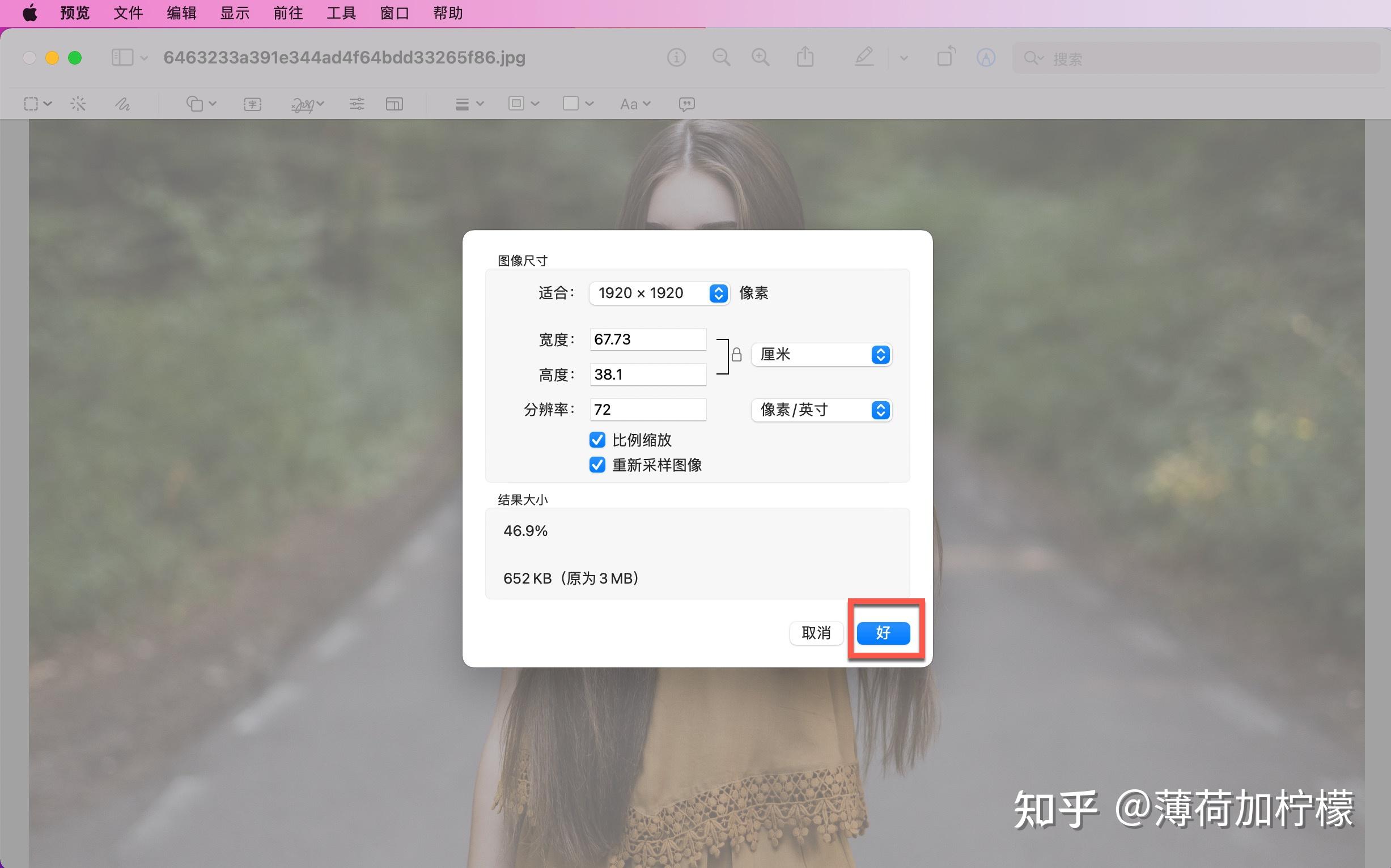
Task: Open the Adjust Color controls
Action: 356,103
